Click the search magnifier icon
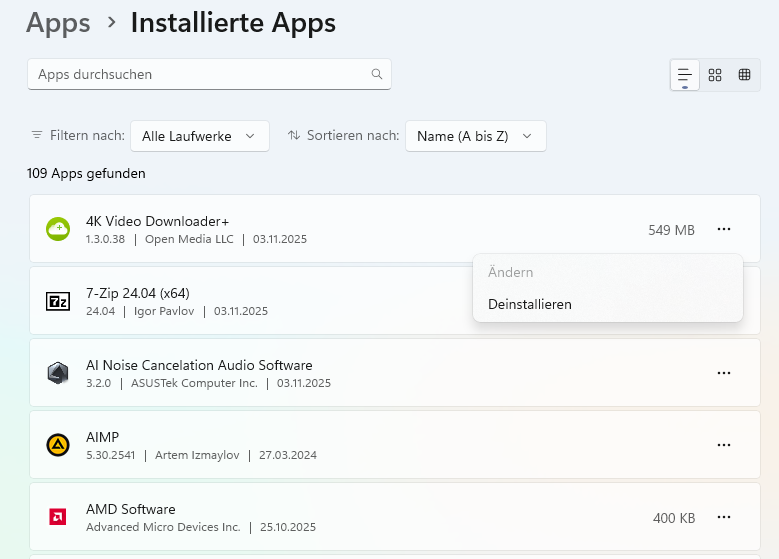The image size is (779, 559). click(377, 74)
